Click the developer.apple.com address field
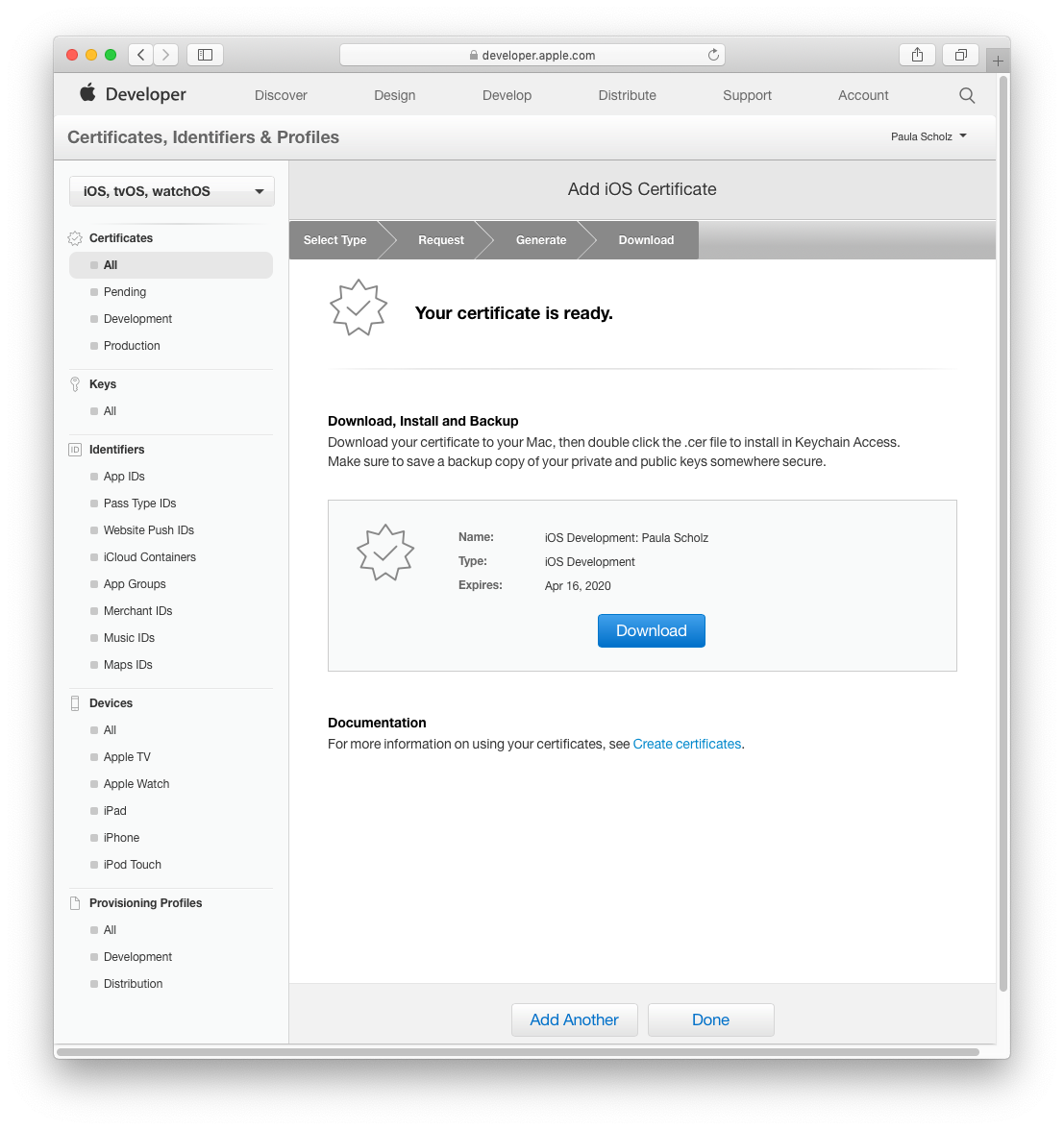This screenshot has height=1130, width=1064. coord(532,55)
